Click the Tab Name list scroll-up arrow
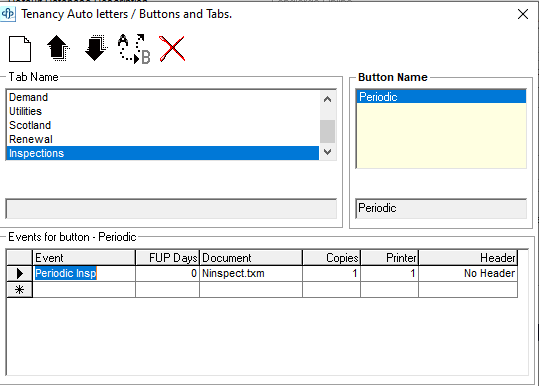 click(327, 99)
